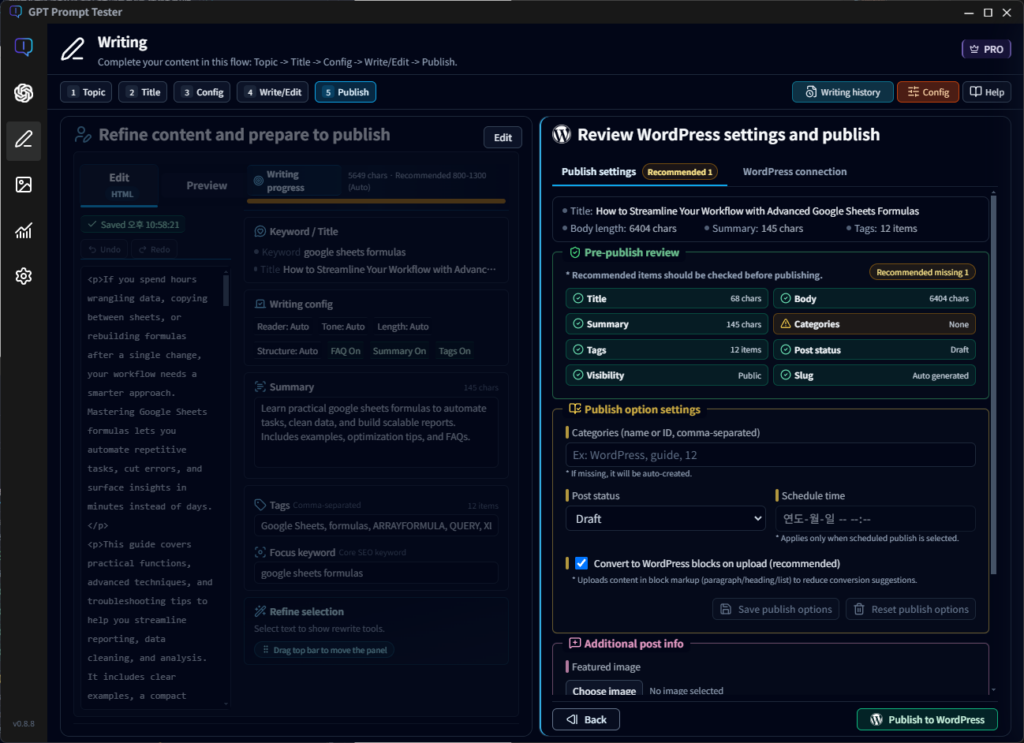Open the Post status dropdown showing Draft
This screenshot has width=1024, height=743.
(x=665, y=518)
